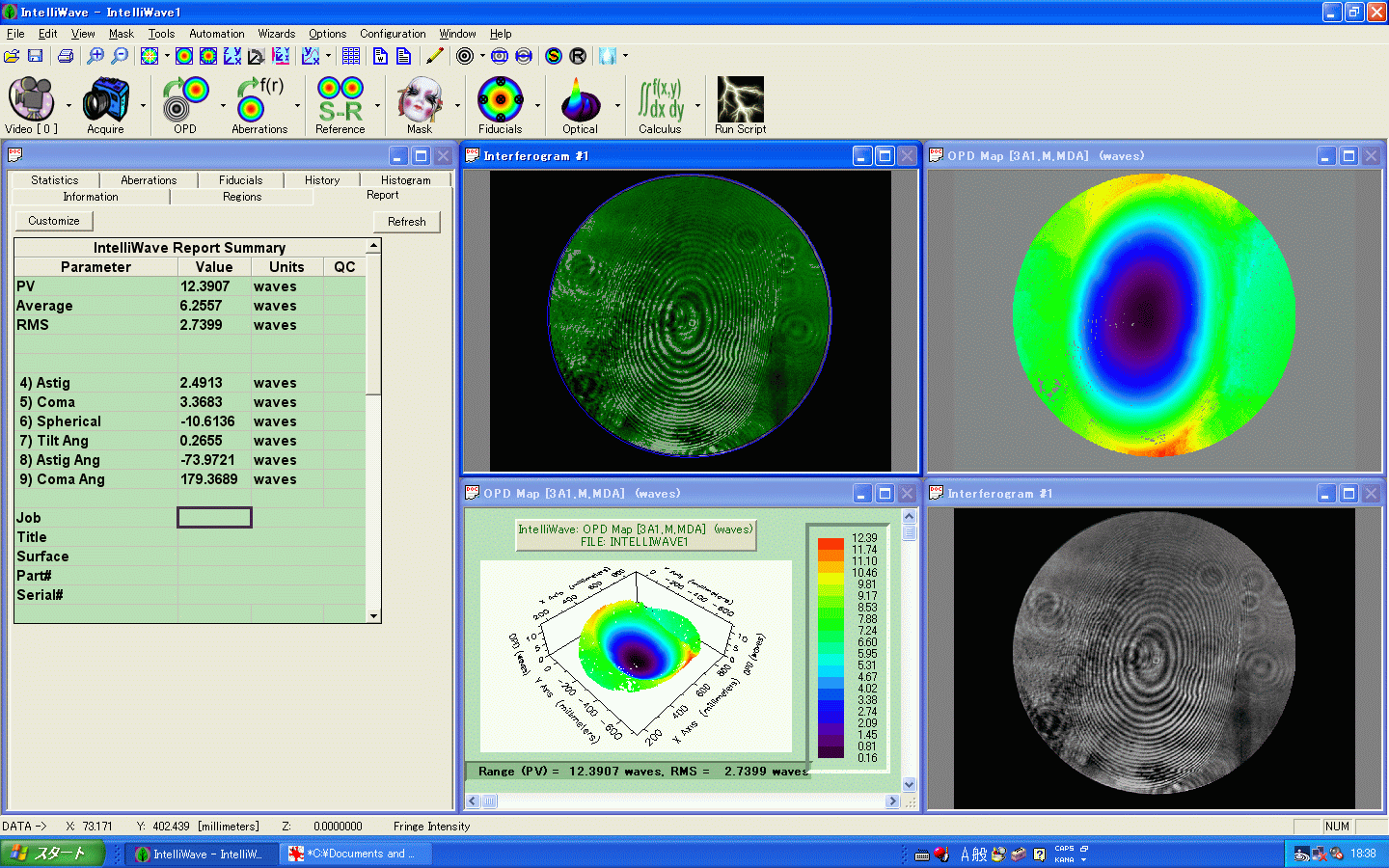The height and width of the screenshot is (868, 1389).
Task: Click the blue camera snapshot icon
Action: coord(500,56)
